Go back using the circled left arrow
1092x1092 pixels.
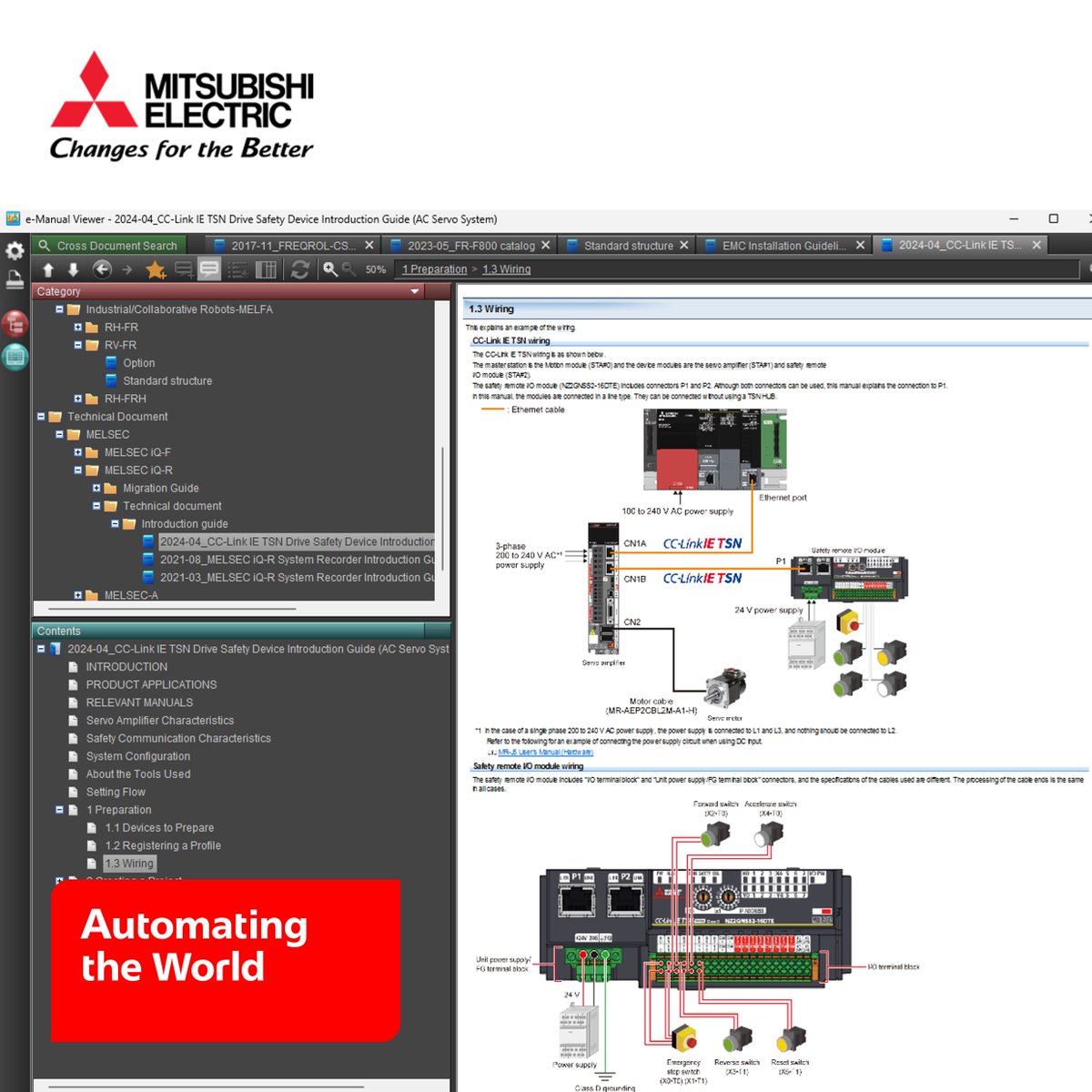click(102, 269)
